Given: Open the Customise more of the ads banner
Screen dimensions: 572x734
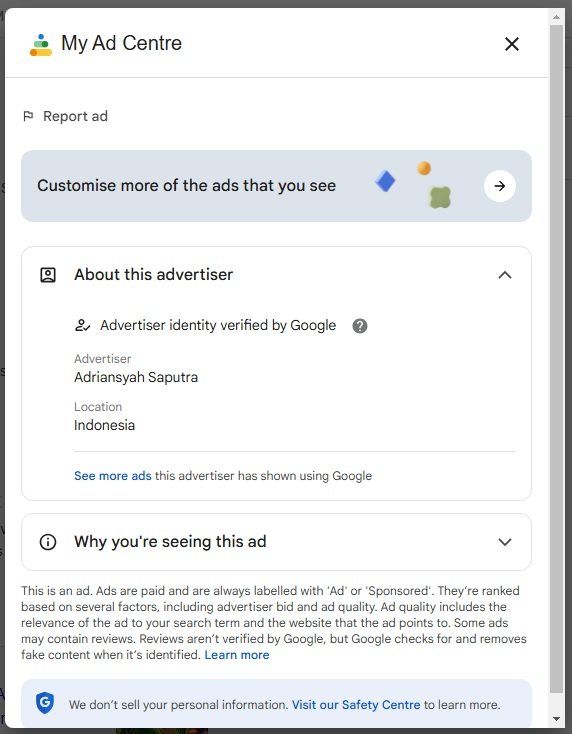Looking at the screenshot, I should pyautogui.click(x=276, y=186).
